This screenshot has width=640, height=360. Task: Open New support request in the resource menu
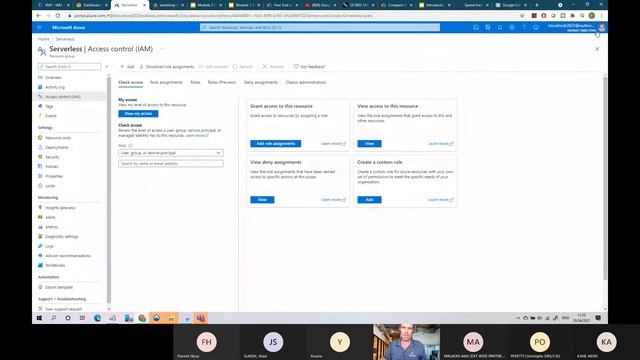click(x=63, y=309)
